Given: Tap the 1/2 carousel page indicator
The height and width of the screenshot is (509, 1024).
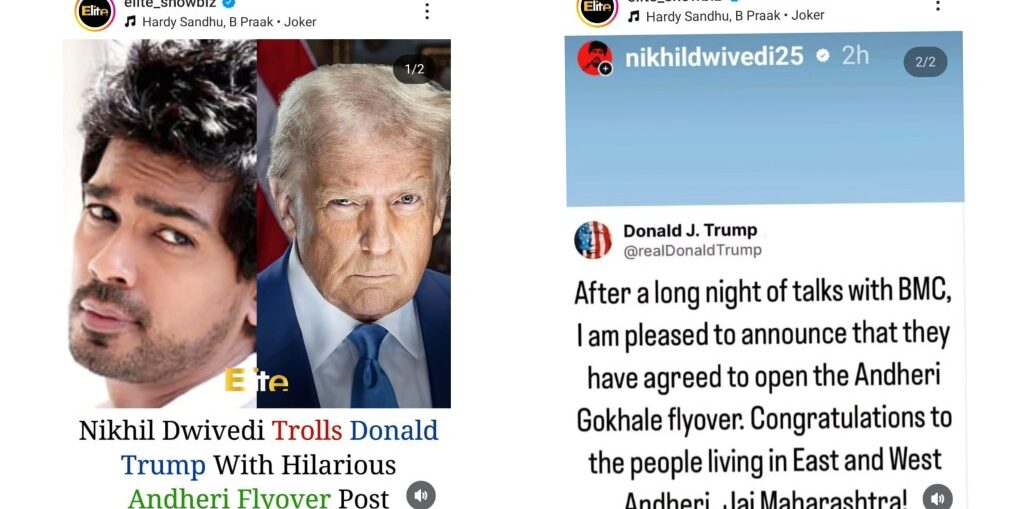Looking at the screenshot, I should pyautogui.click(x=415, y=69).
